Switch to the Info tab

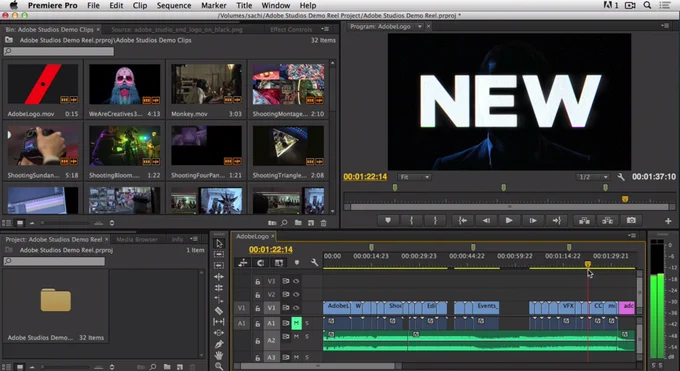(x=177, y=239)
